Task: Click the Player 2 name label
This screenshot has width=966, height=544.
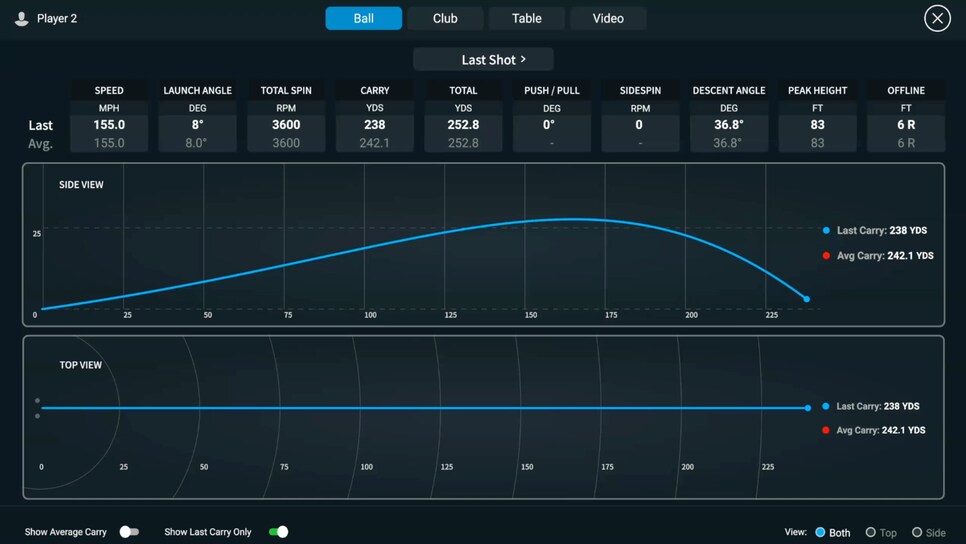Action: coord(57,18)
